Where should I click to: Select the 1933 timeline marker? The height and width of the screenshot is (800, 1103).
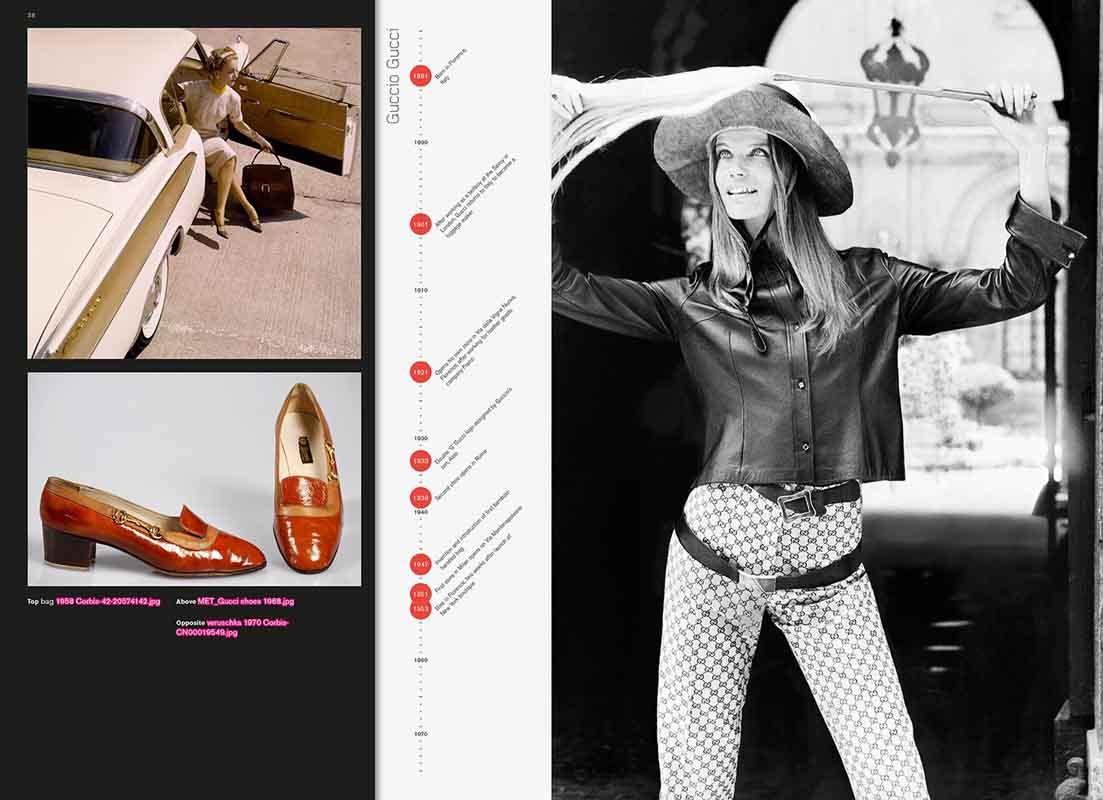420,462
